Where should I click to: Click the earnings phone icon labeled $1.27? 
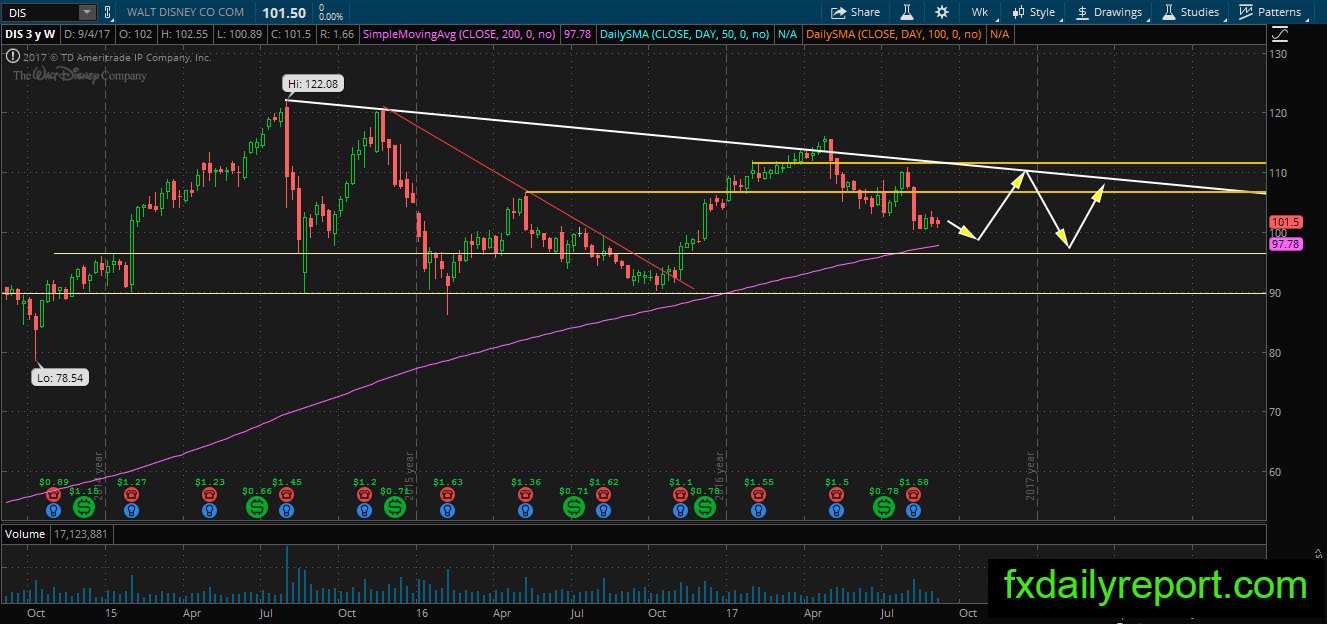131,494
